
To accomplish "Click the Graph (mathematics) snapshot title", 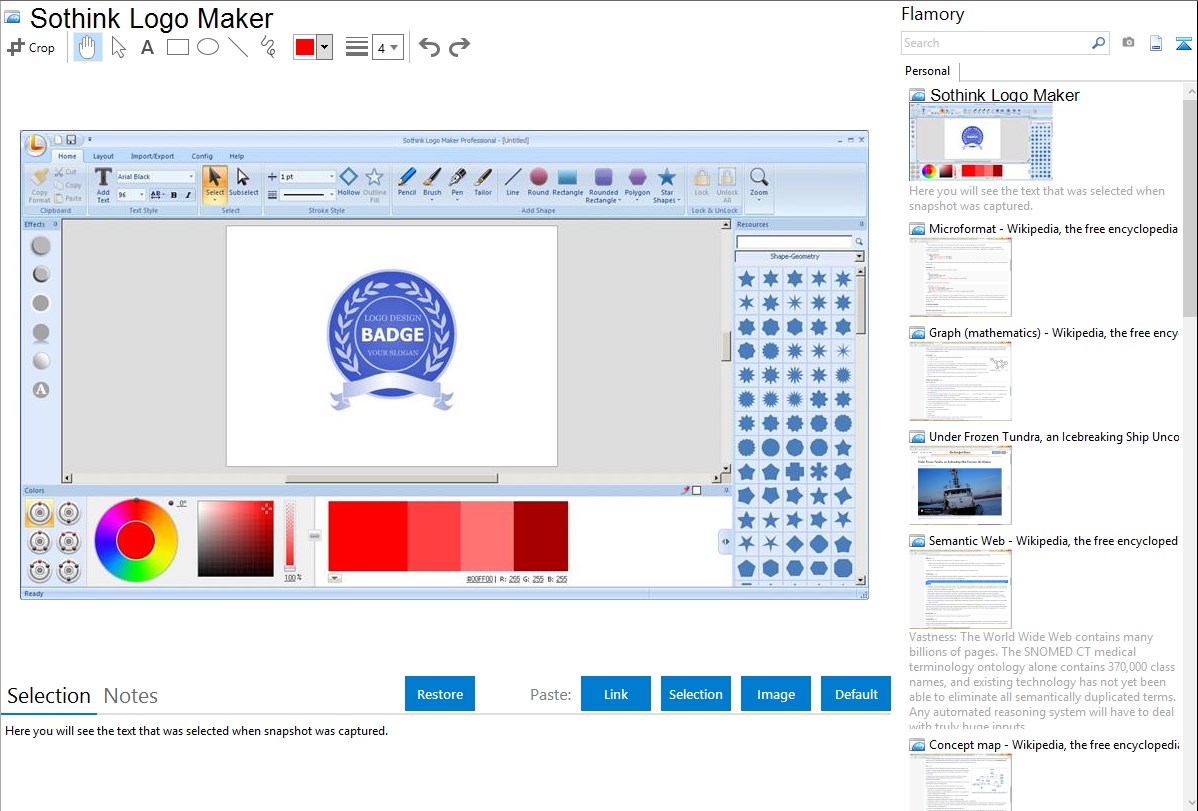I will point(1053,333).
